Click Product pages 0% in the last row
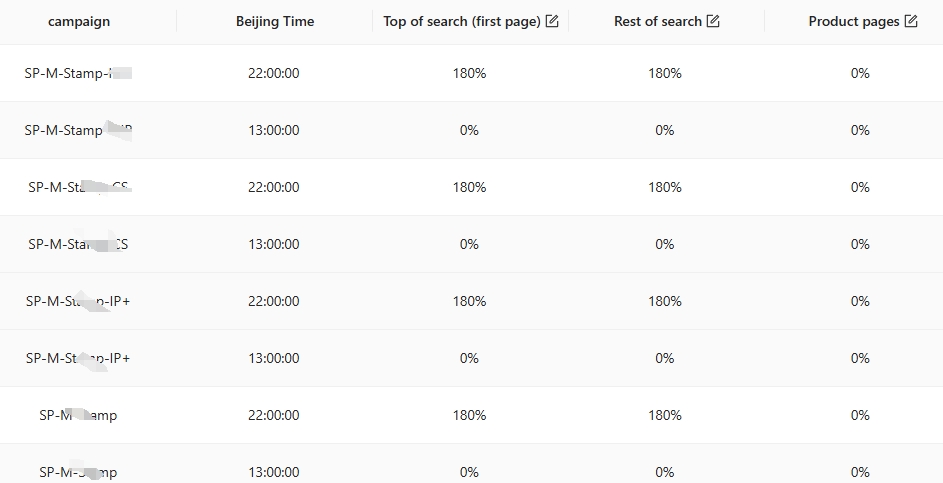Screen dimensions: 943x483 tap(860, 473)
